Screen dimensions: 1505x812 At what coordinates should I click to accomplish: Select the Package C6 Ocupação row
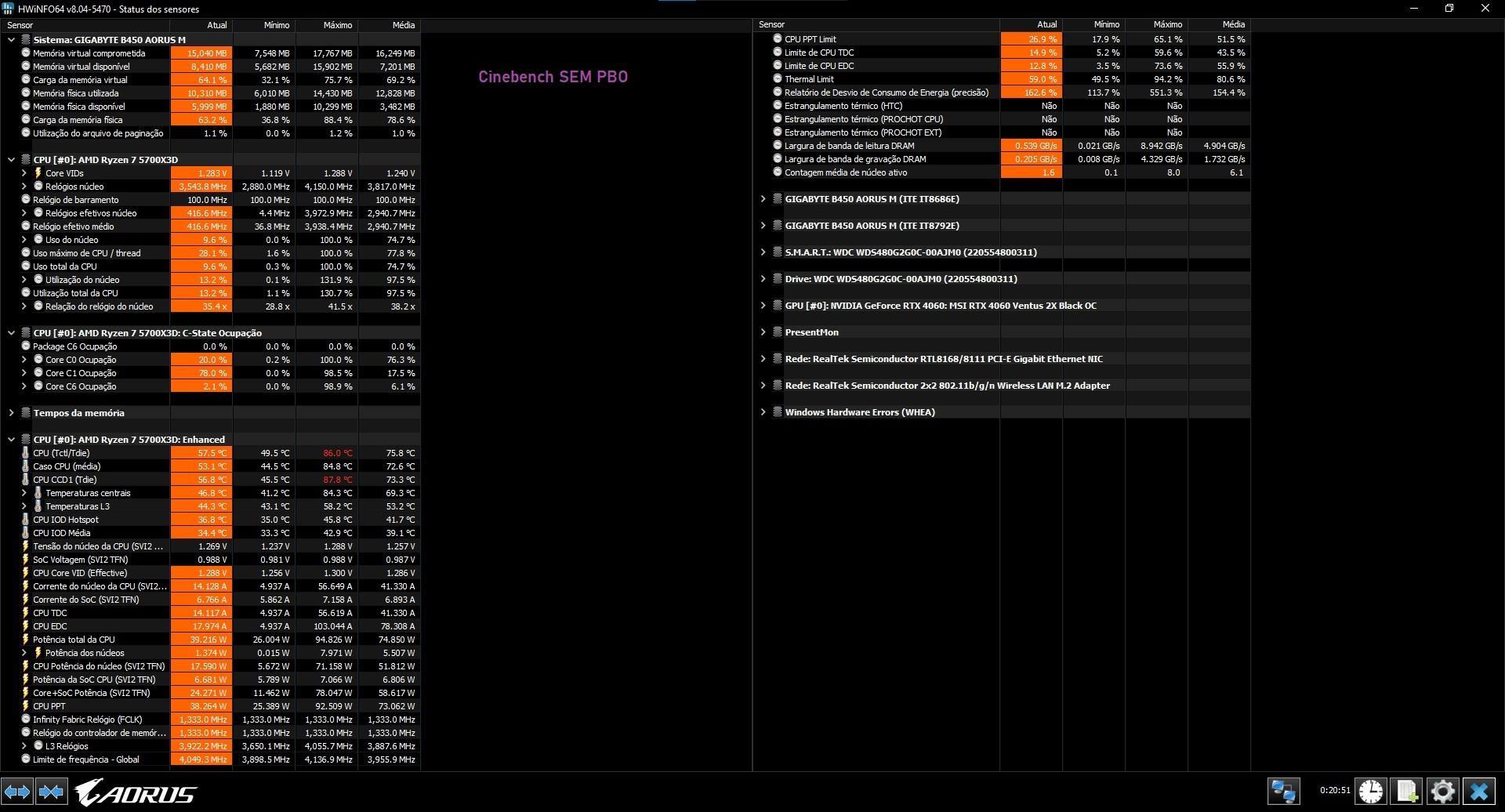pos(211,346)
